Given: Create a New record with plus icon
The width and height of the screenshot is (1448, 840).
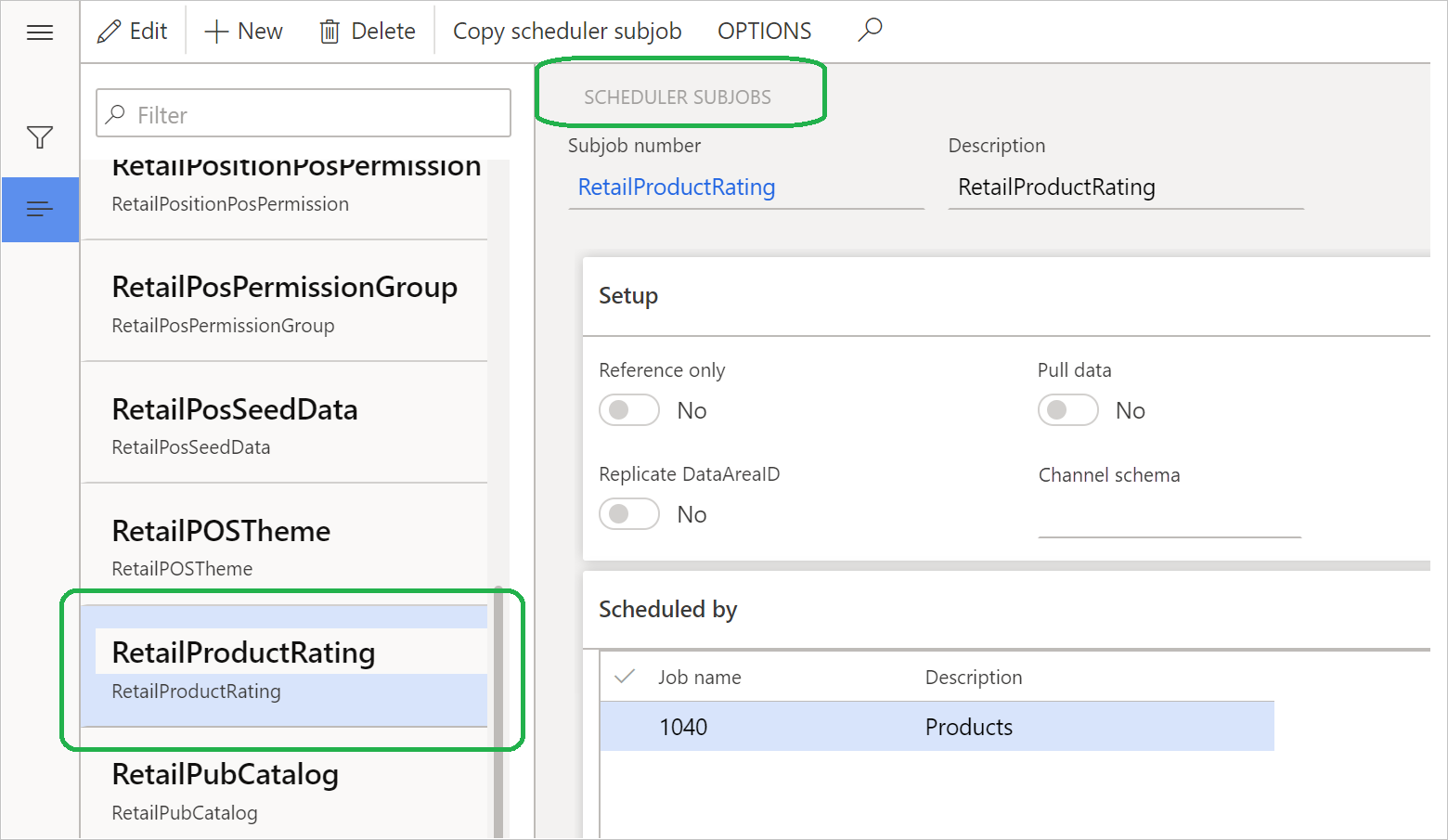Looking at the screenshot, I should click(x=243, y=32).
